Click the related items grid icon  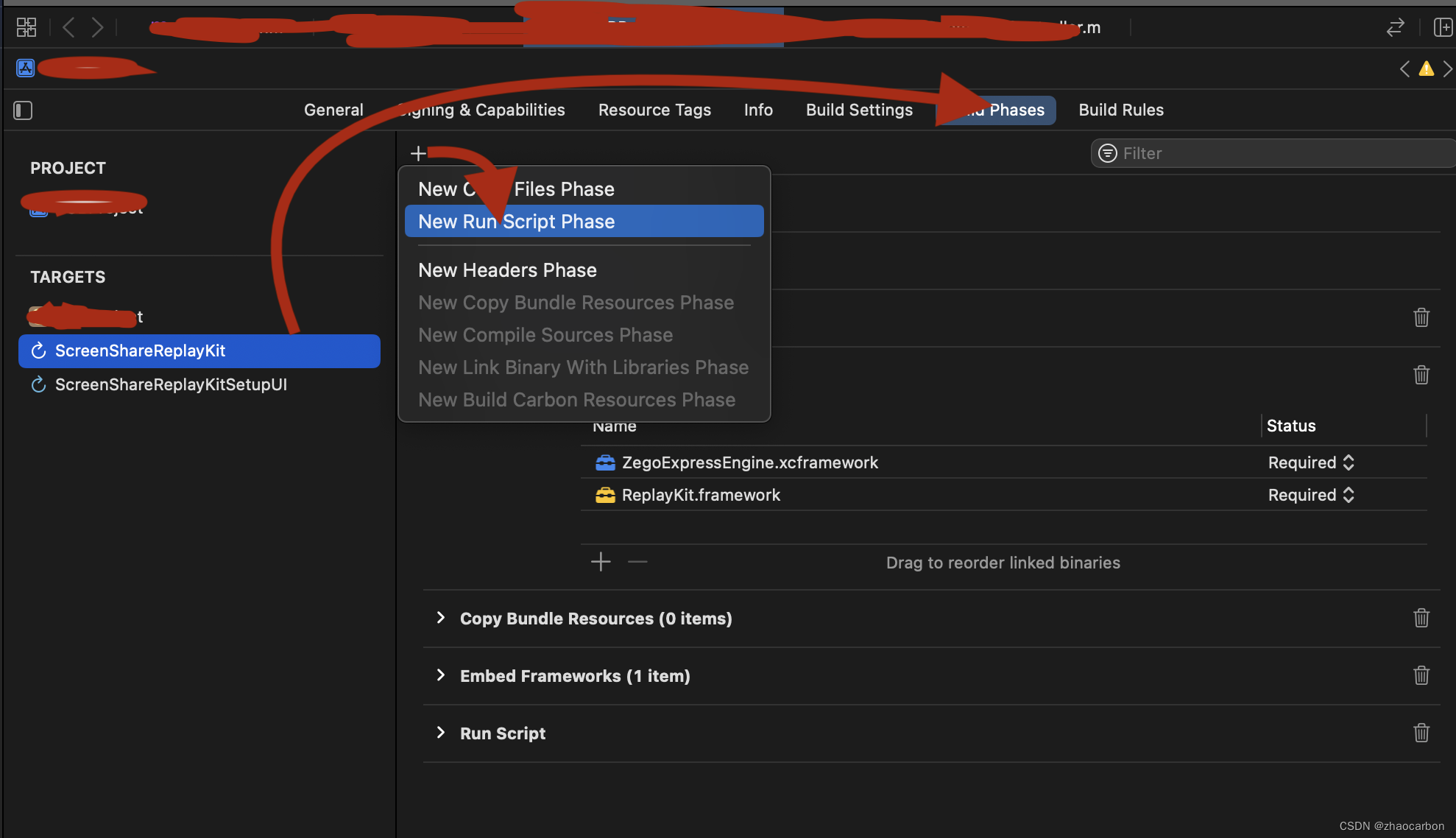[26, 27]
